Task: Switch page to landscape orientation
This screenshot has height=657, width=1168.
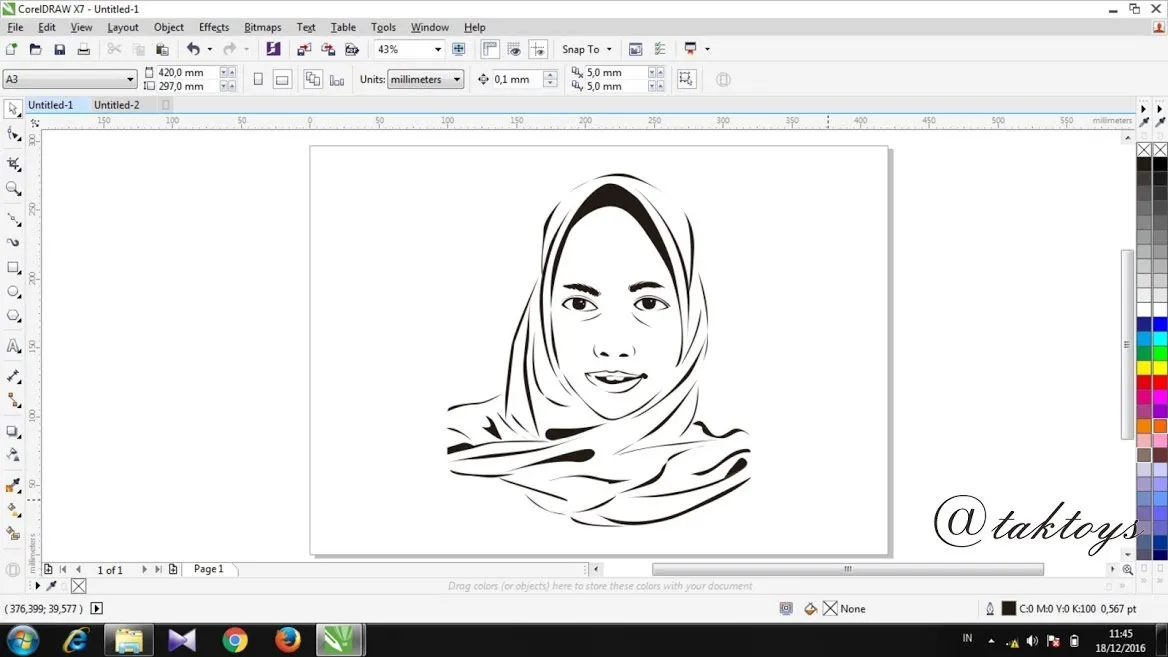Action: click(x=282, y=80)
